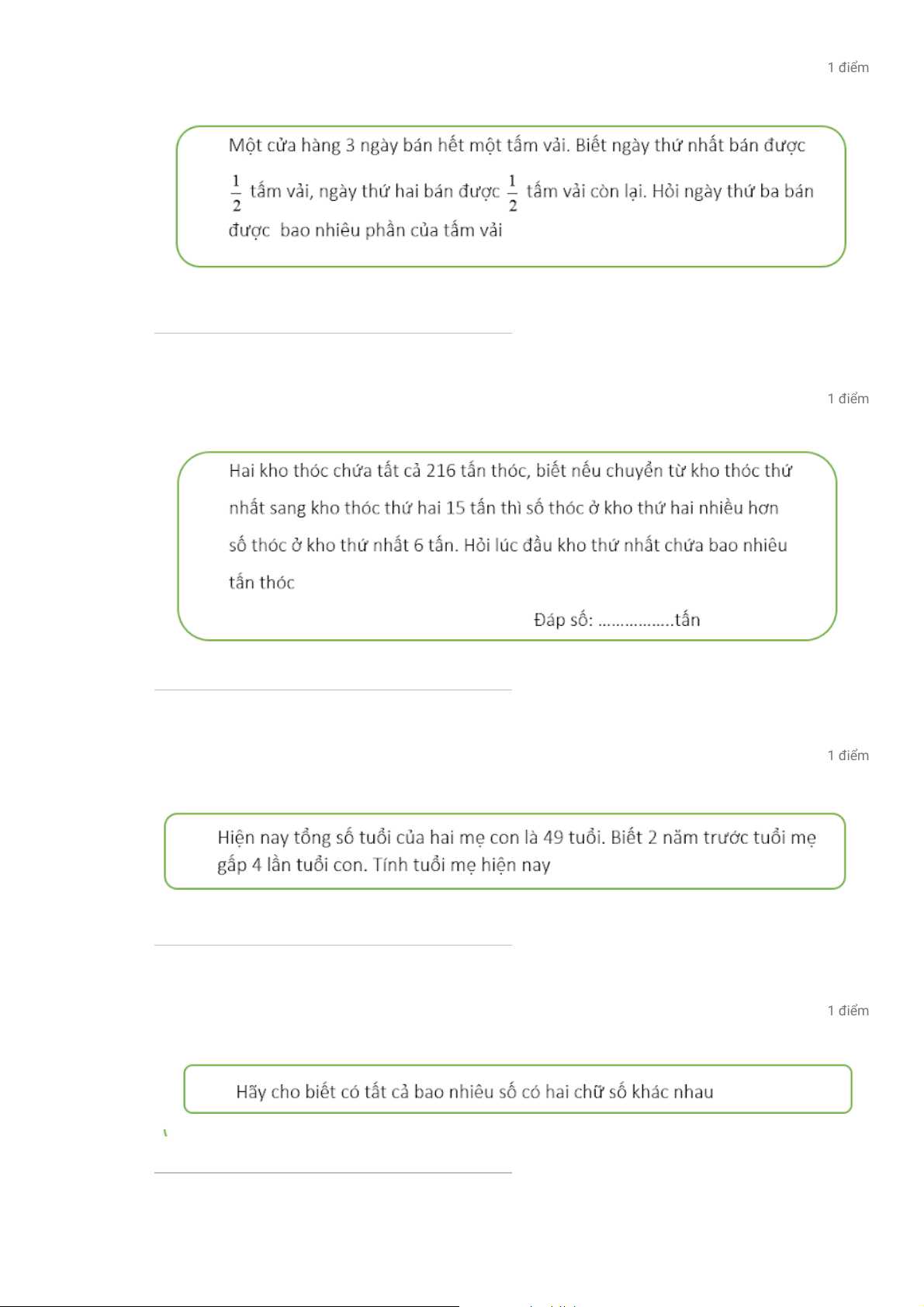The width and height of the screenshot is (924, 1307).
Task: Click the word 'tấn' after the dotted answer blank
Action: (x=687, y=620)
